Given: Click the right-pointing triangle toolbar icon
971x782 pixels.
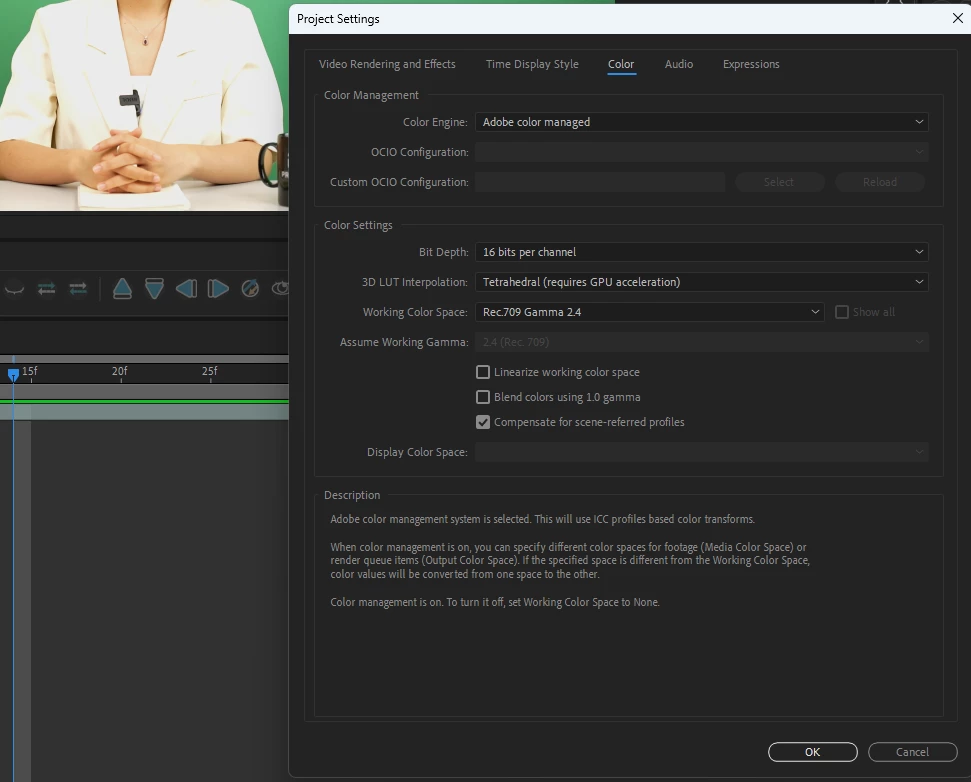Looking at the screenshot, I should pyautogui.click(x=218, y=289).
